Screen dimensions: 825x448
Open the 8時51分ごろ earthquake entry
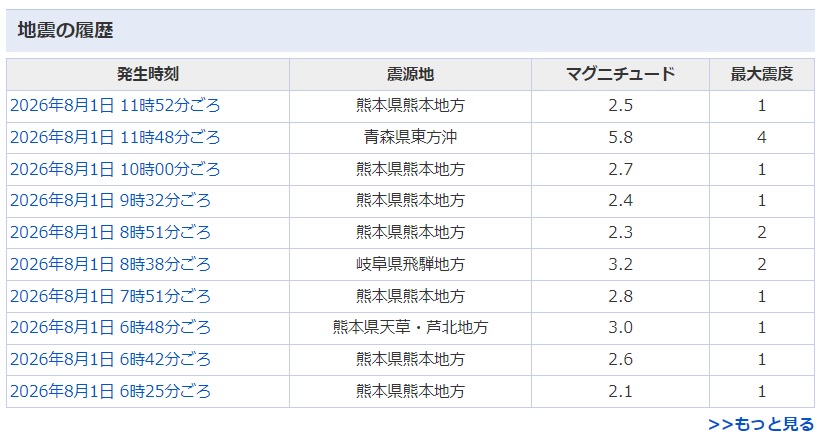[x=110, y=233]
